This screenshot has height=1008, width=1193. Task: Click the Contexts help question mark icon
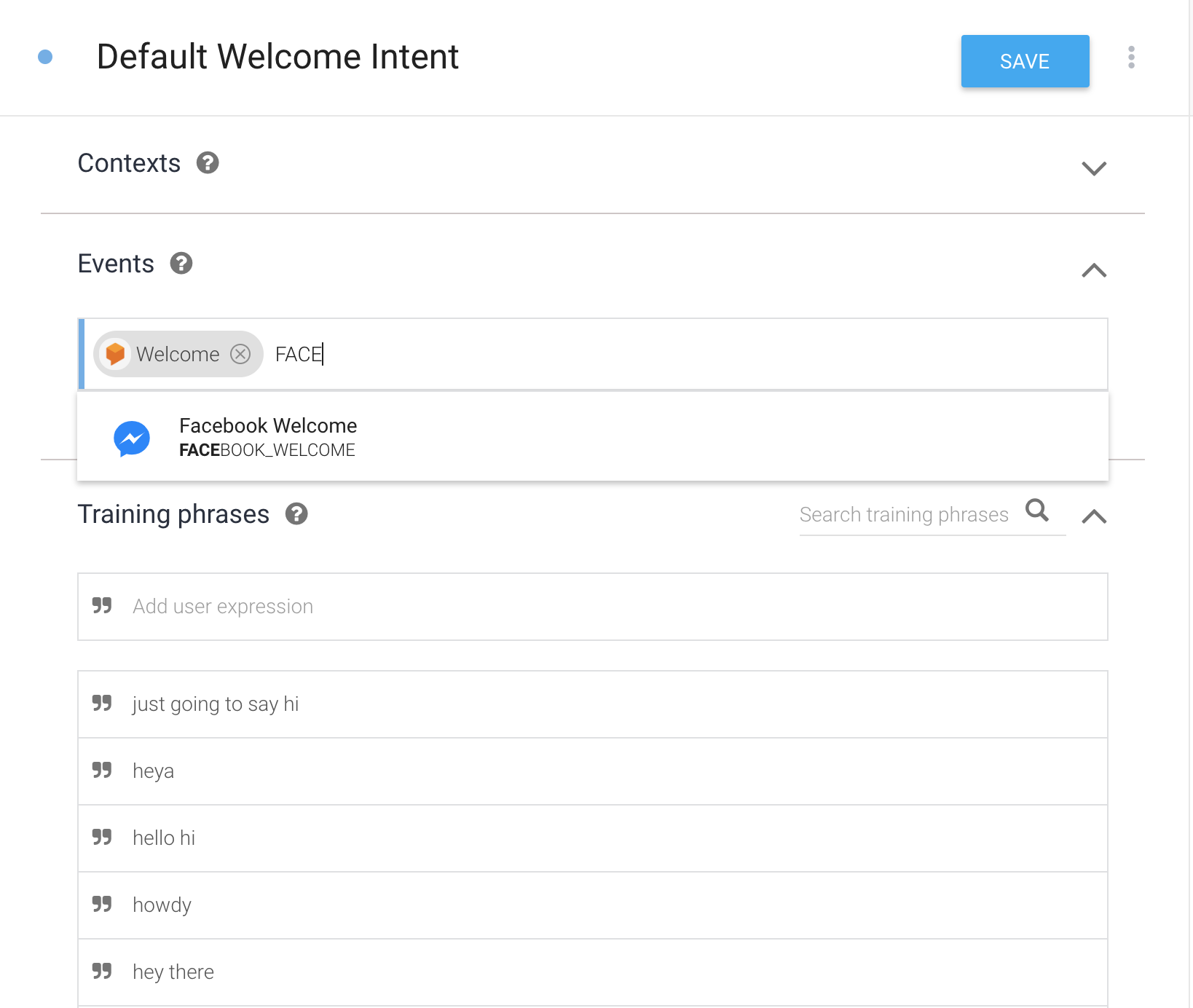point(208,162)
